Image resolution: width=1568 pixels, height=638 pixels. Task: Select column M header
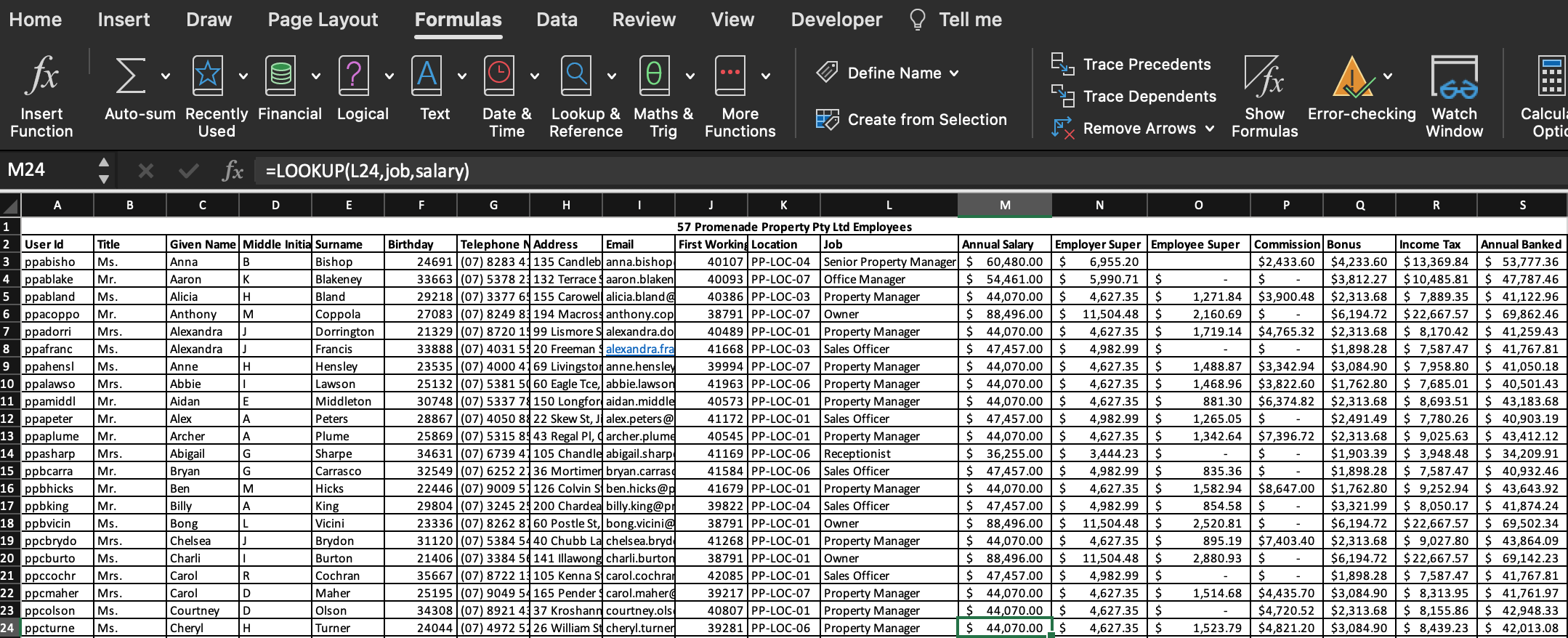click(x=1004, y=205)
